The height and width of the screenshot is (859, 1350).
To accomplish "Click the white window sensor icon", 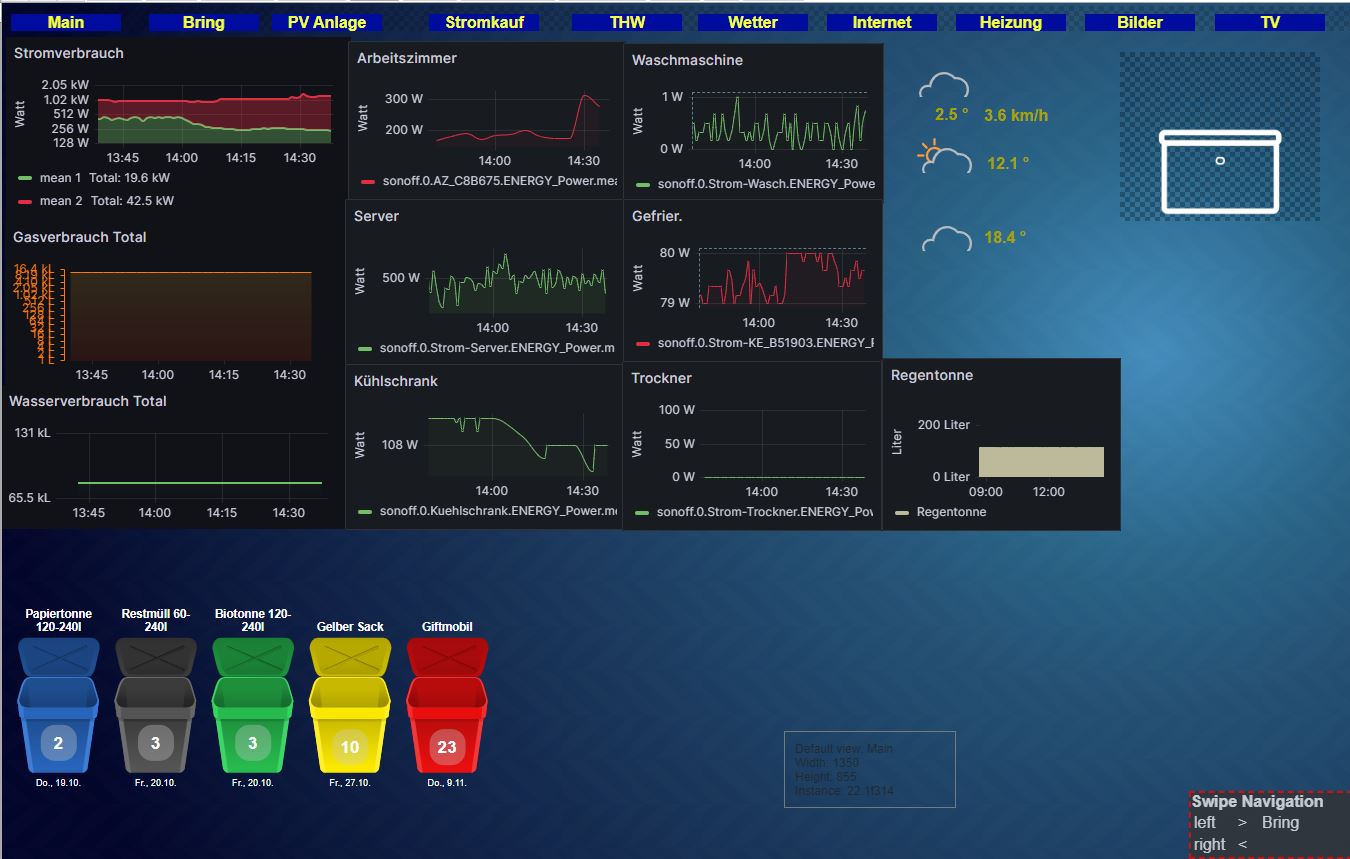I will [1219, 172].
